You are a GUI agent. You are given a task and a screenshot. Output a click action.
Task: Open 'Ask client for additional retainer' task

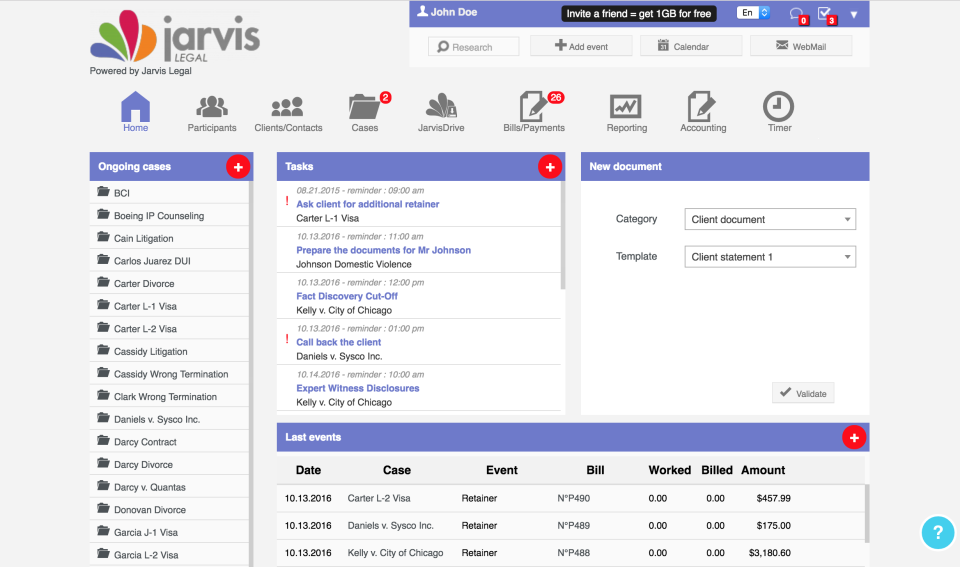367,204
